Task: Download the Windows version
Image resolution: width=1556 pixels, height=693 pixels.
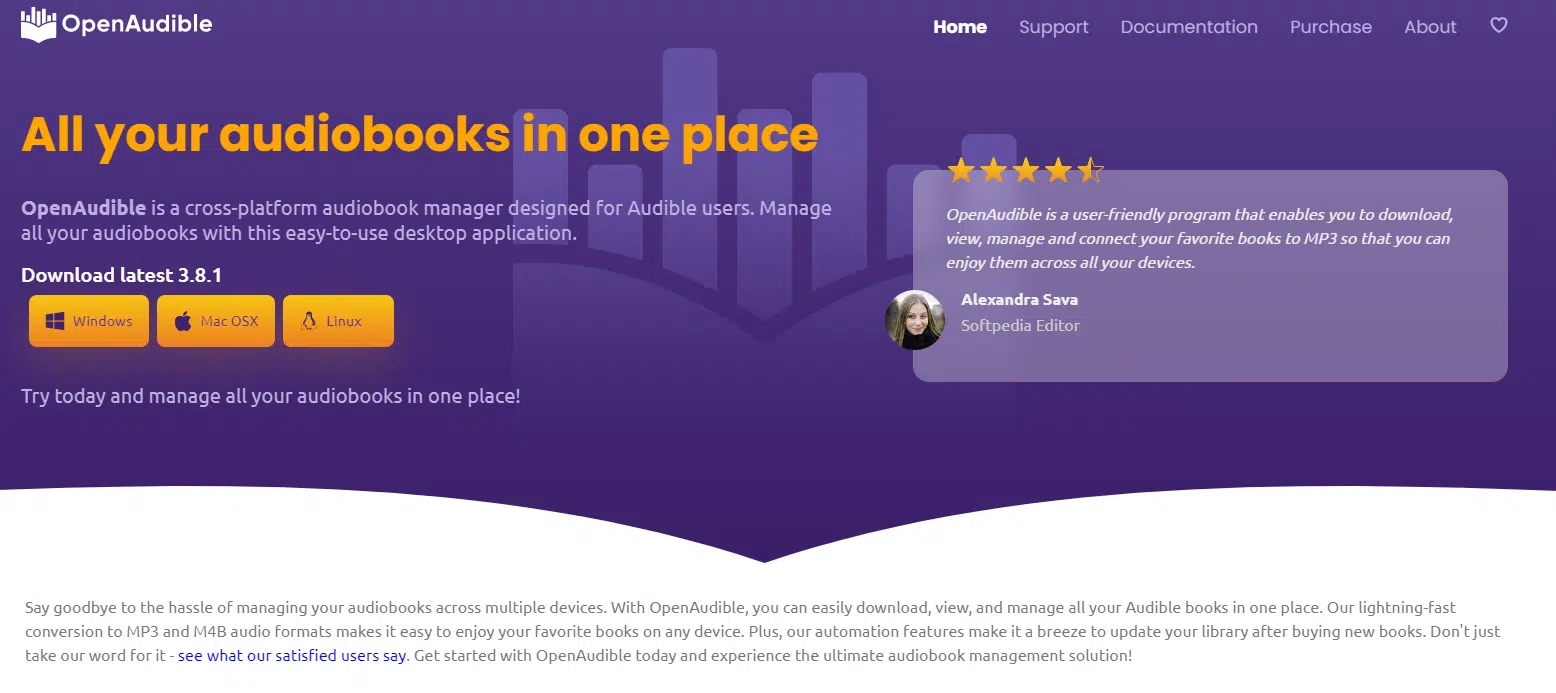Action: (x=89, y=321)
